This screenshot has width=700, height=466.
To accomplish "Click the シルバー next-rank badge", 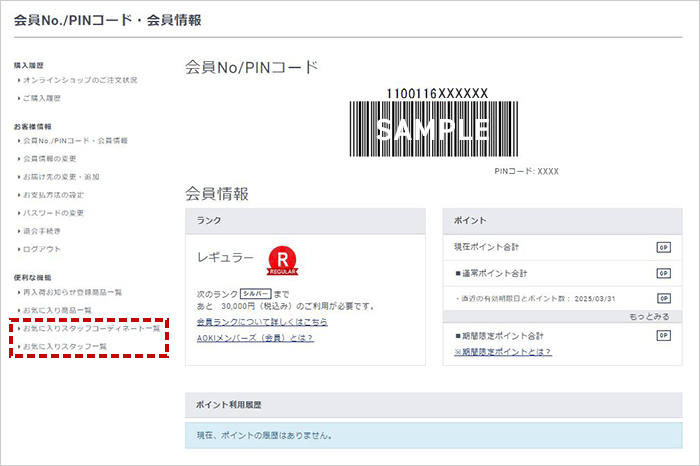I will tap(256, 293).
